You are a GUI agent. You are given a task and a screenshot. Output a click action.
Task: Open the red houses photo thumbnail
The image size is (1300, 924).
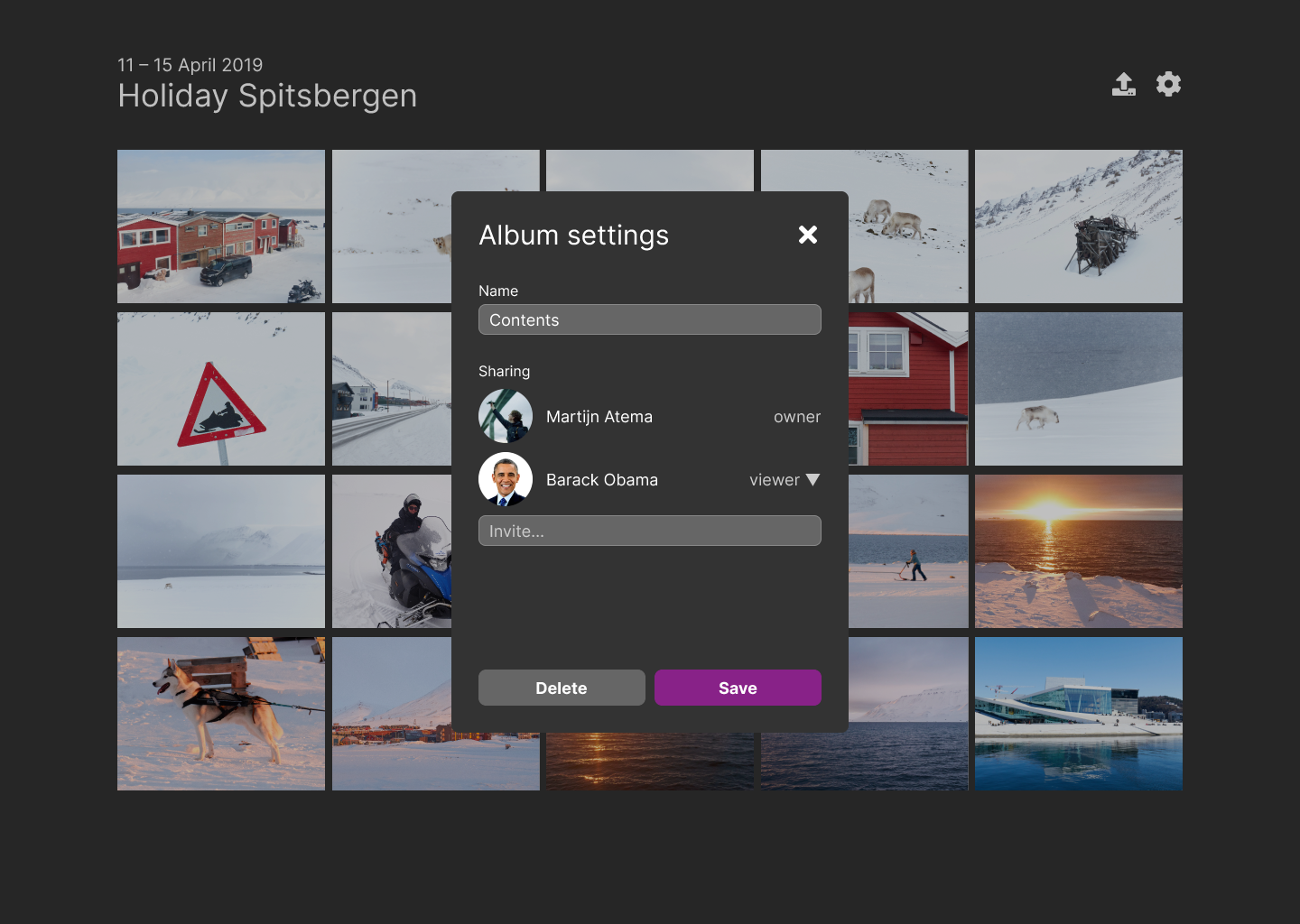[x=220, y=226]
